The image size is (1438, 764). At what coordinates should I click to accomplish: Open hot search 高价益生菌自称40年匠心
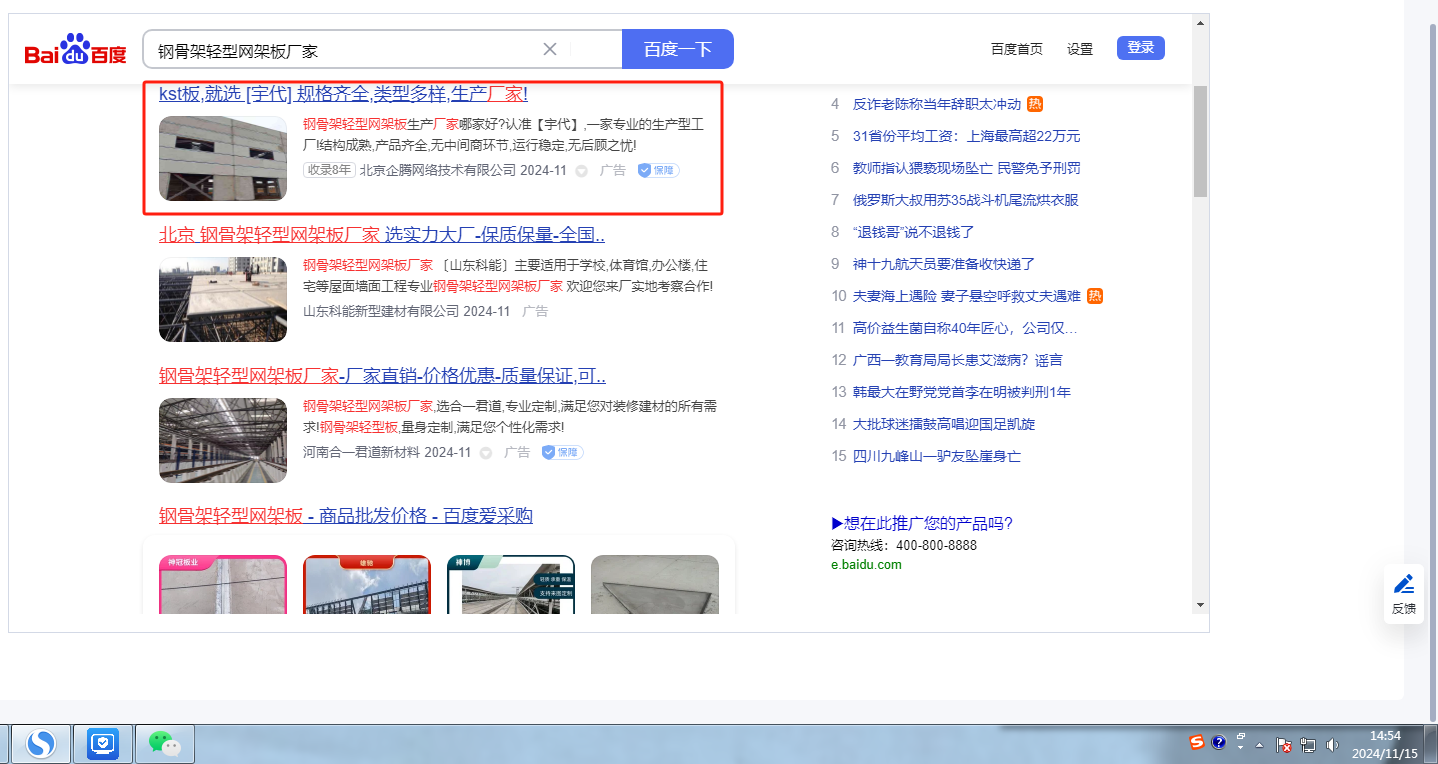965,328
